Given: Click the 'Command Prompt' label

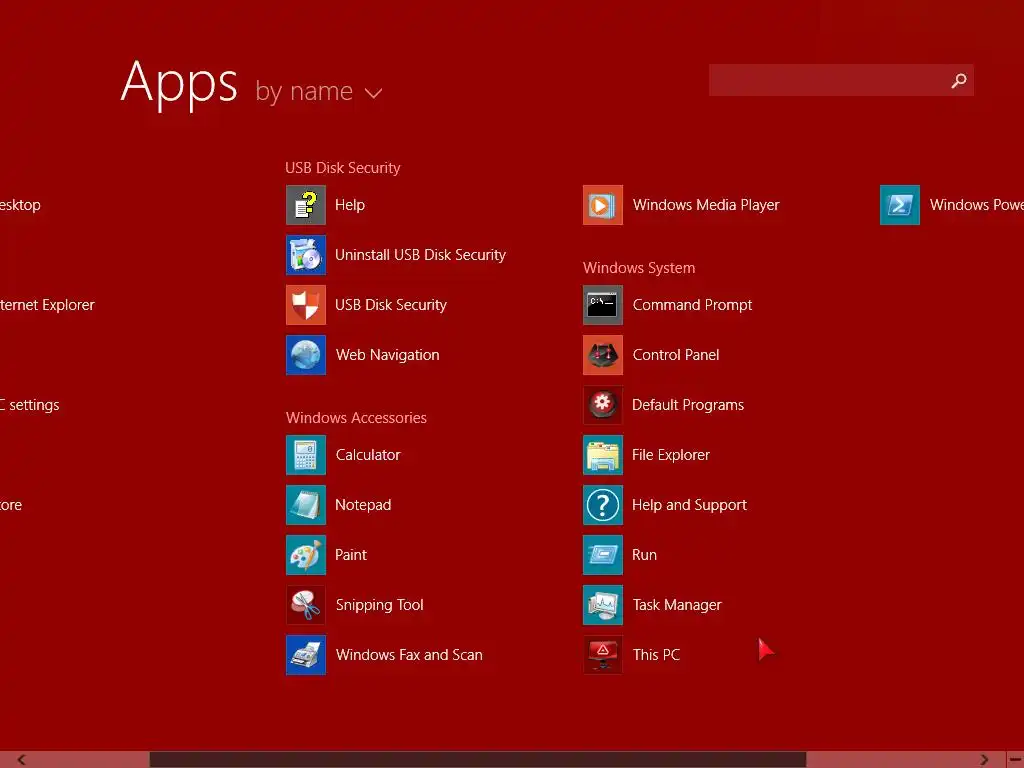Looking at the screenshot, I should [x=692, y=305].
